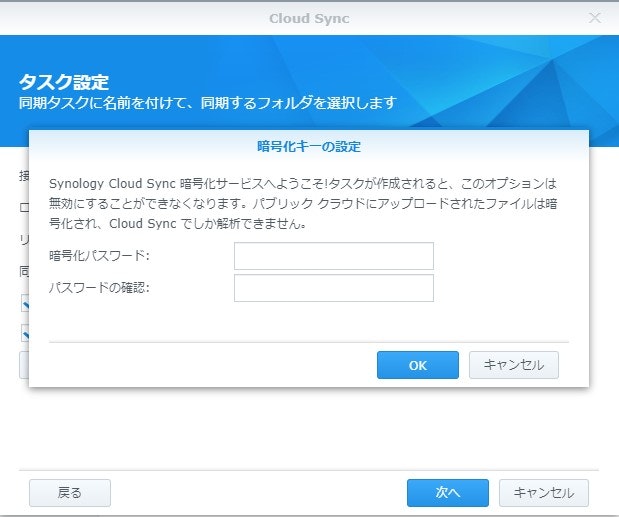The width and height of the screenshot is (619, 517).
Task: Click the パスワードの確認 input field
Action: [334, 288]
